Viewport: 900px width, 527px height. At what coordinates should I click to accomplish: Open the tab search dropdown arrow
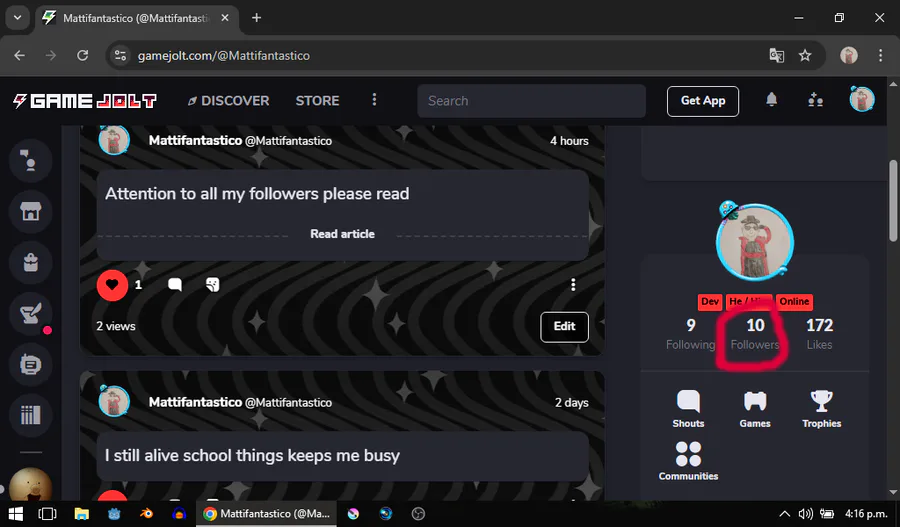pos(17,18)
